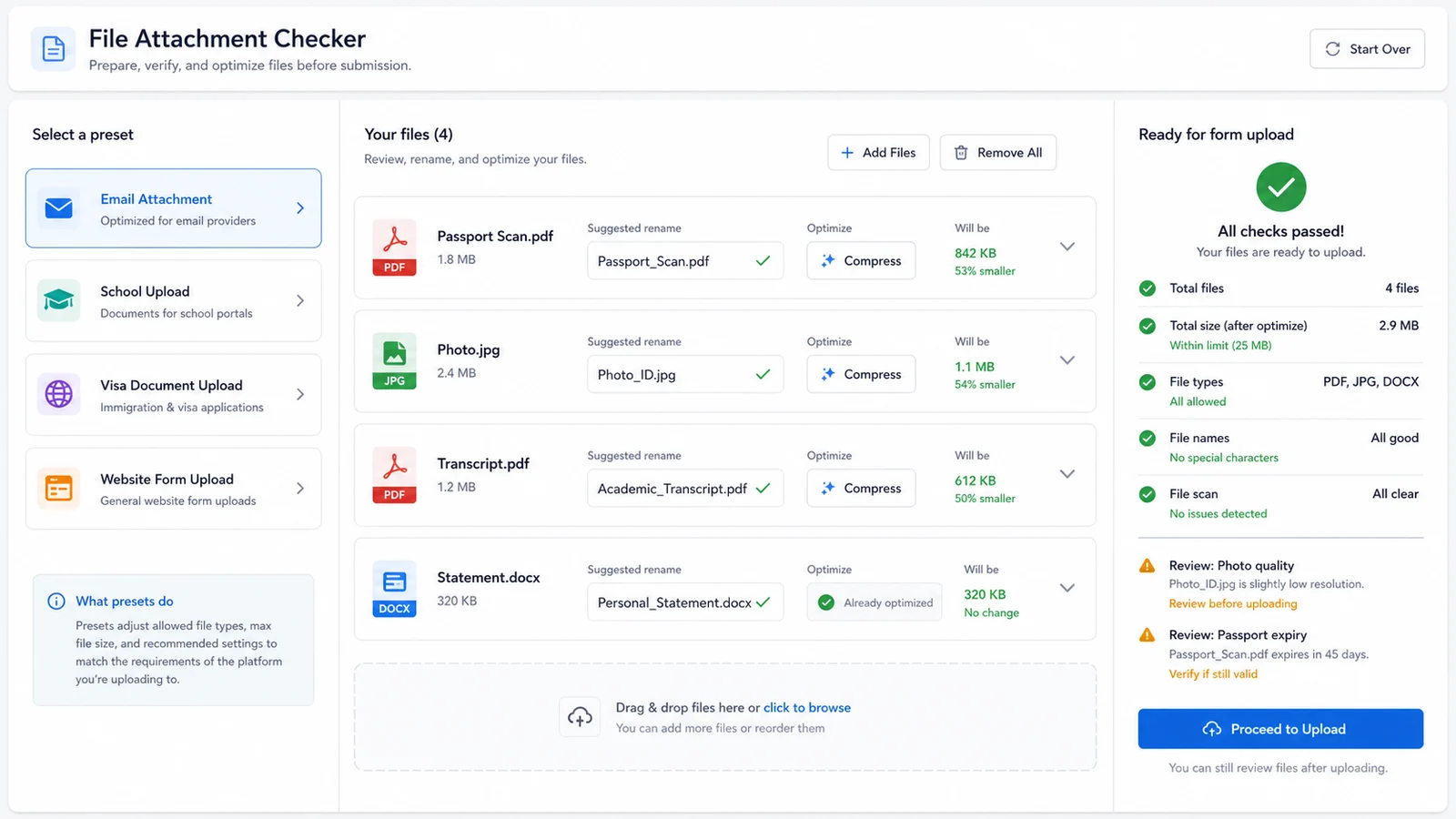1456x819 pixels.
Task: Click the PDF icon for Transcript.pdf
Action: point(394,475)
